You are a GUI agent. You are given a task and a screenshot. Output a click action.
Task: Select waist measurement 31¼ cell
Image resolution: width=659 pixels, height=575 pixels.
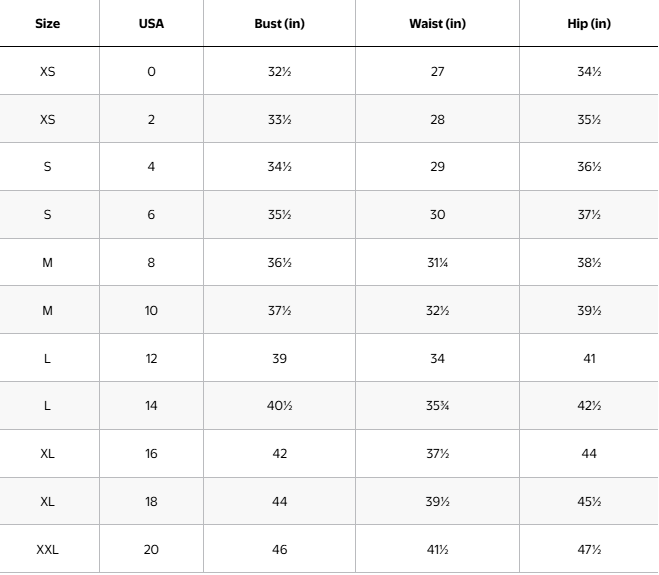click(x=437, y=263)
